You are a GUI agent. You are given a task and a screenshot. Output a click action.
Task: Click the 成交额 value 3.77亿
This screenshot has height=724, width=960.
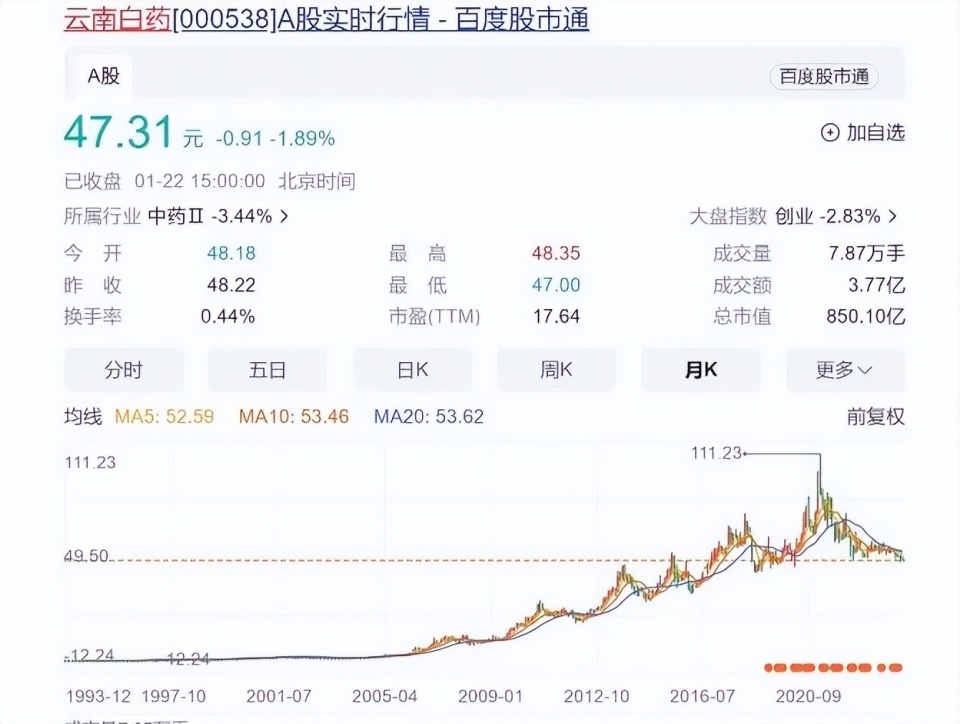(x=876, y=285)
